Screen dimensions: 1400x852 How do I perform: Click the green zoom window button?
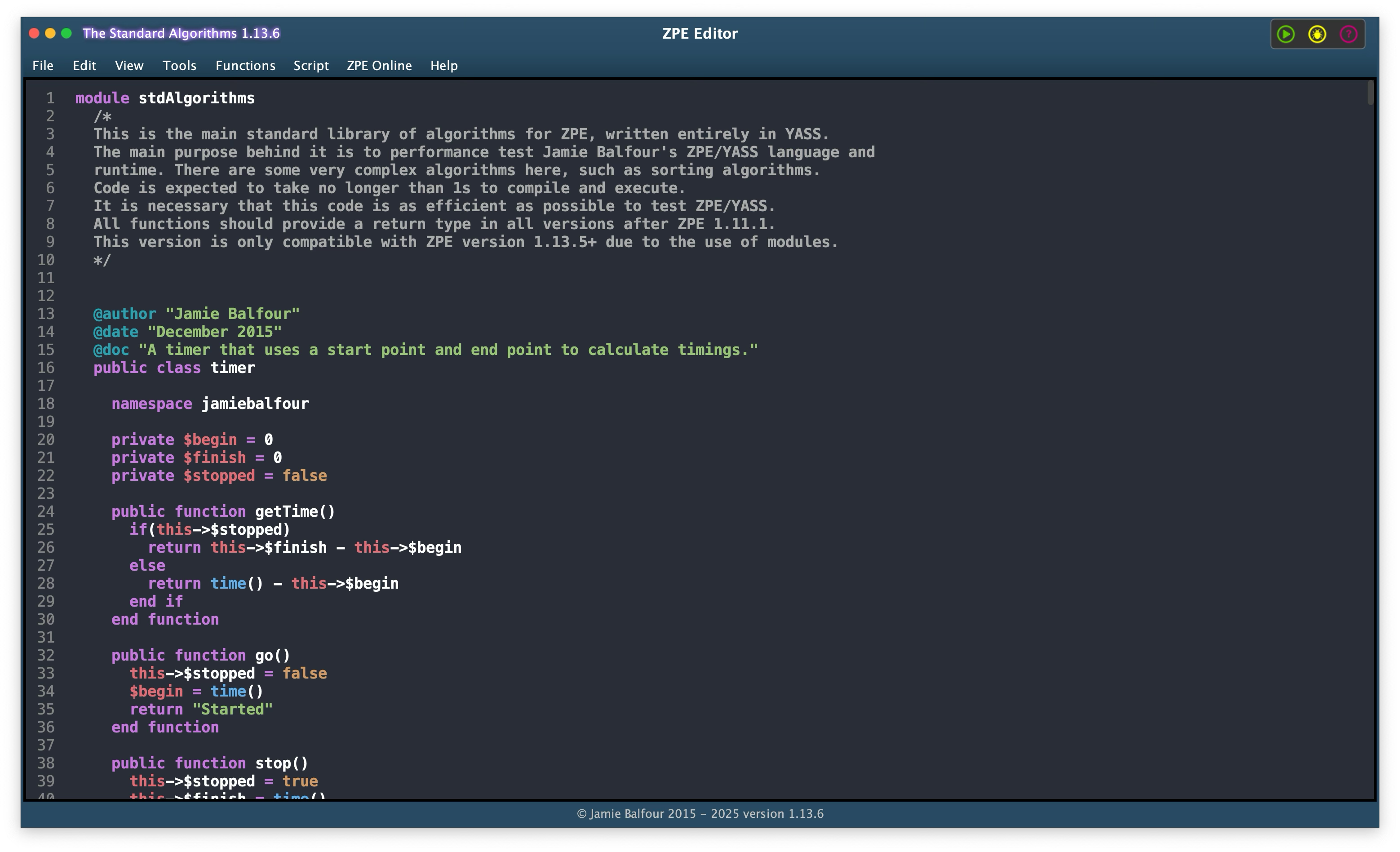(x=66, y=33)
